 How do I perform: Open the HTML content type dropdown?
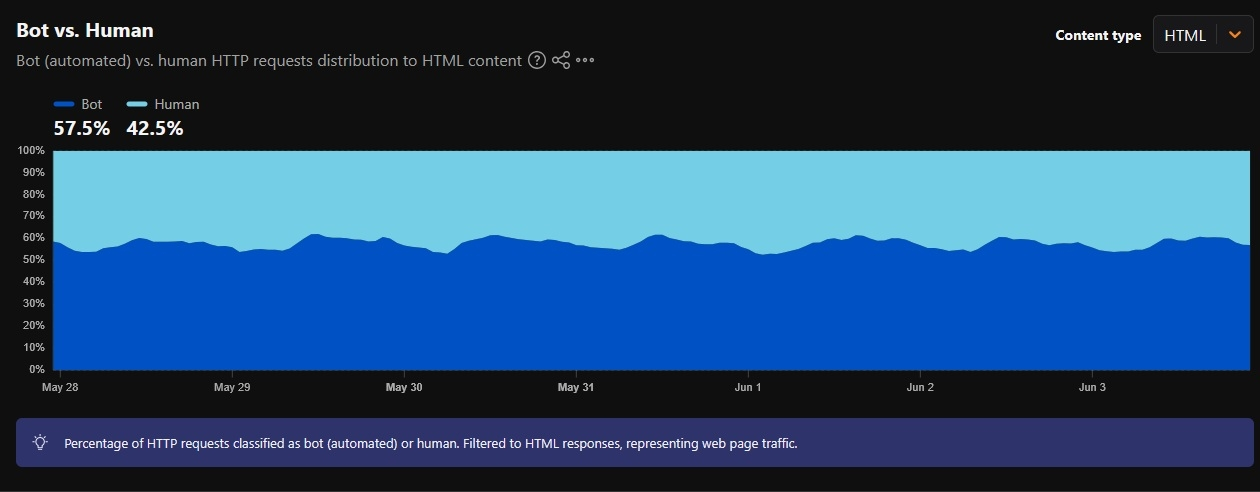[x=1203, y=35]
